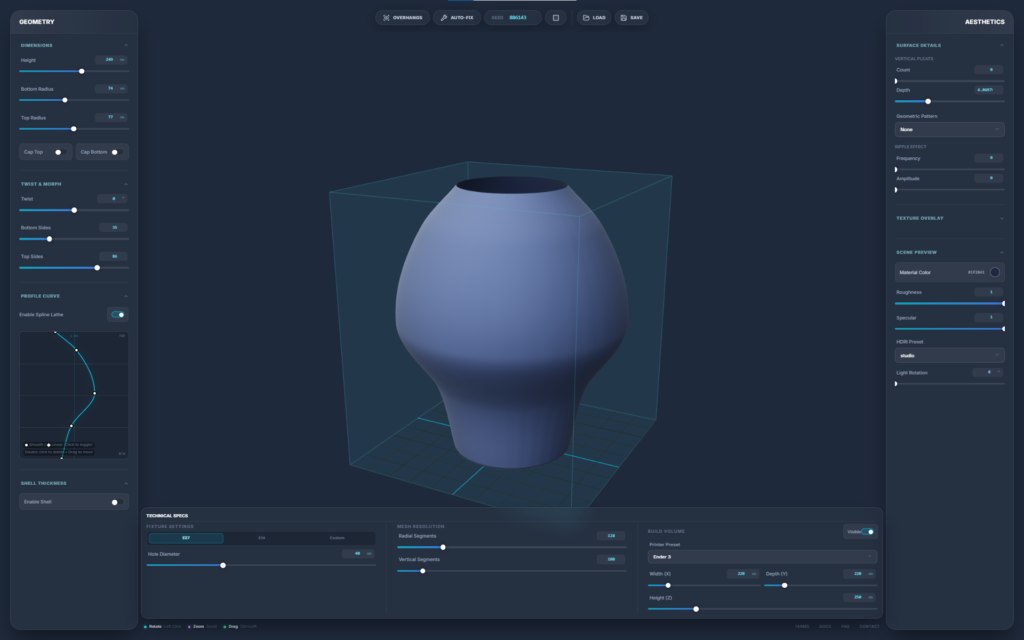Expand the Texture Overlay section
1024x640 pixels.
coord(1001,218)
